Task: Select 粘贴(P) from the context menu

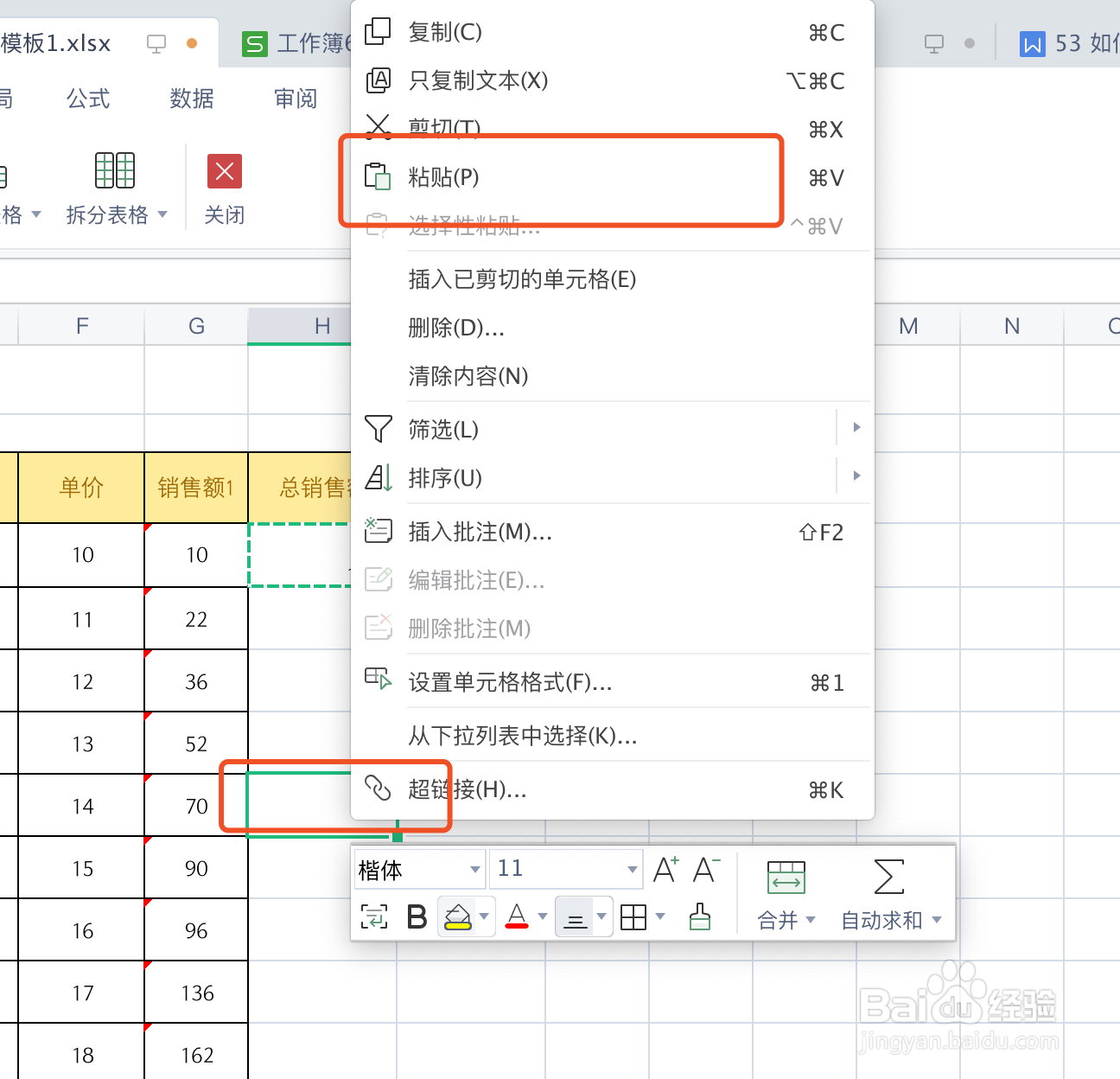Action: (445, 176)
